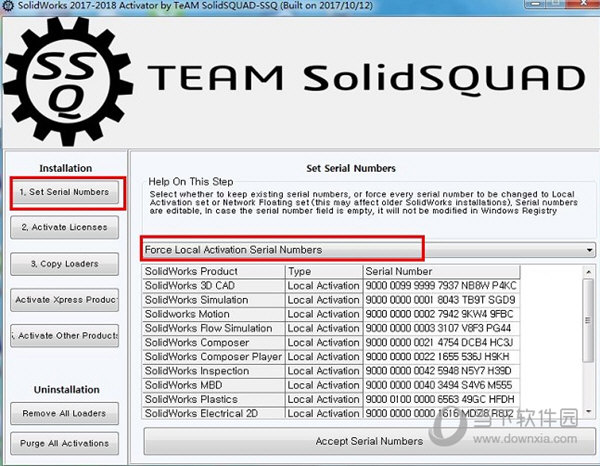This screenshot has width=600, height=466.
Task: Click the gear icon in the title bar
Action: (8, 6)
